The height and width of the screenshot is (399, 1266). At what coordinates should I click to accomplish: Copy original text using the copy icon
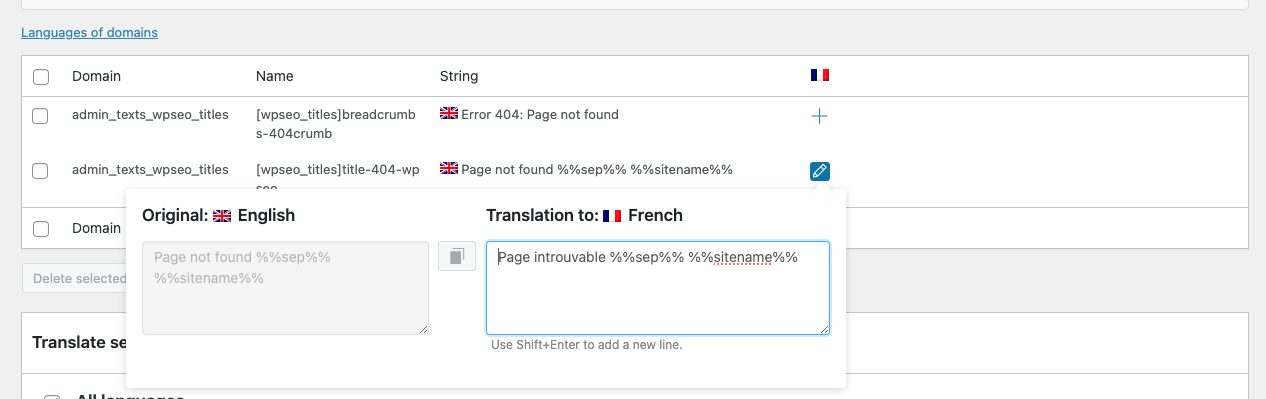tap(457, 256)
